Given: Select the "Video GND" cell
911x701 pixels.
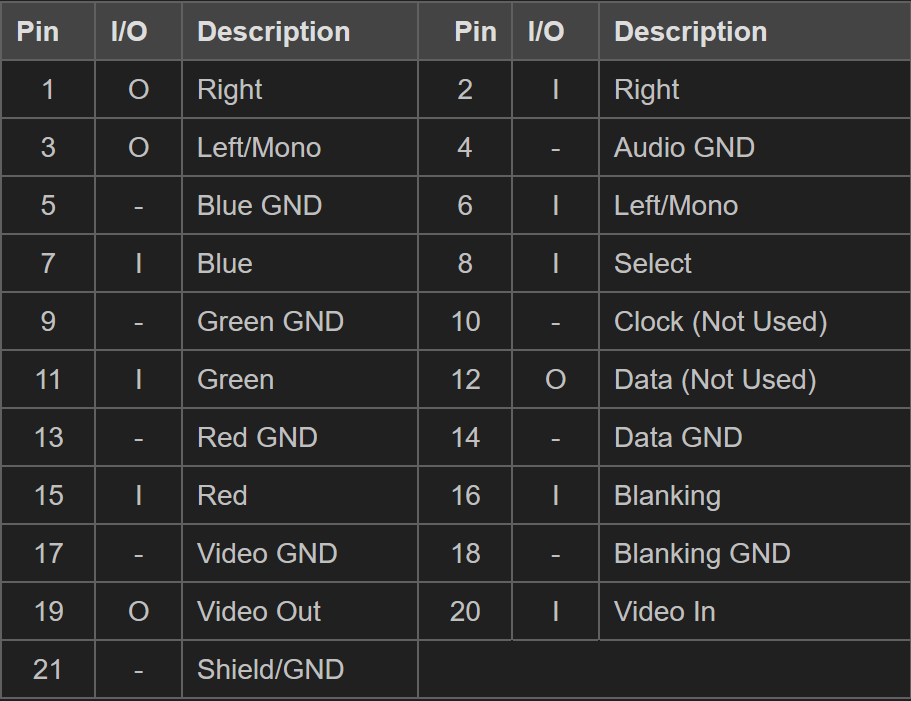Looking at the screenshot, I should [267, 554].
